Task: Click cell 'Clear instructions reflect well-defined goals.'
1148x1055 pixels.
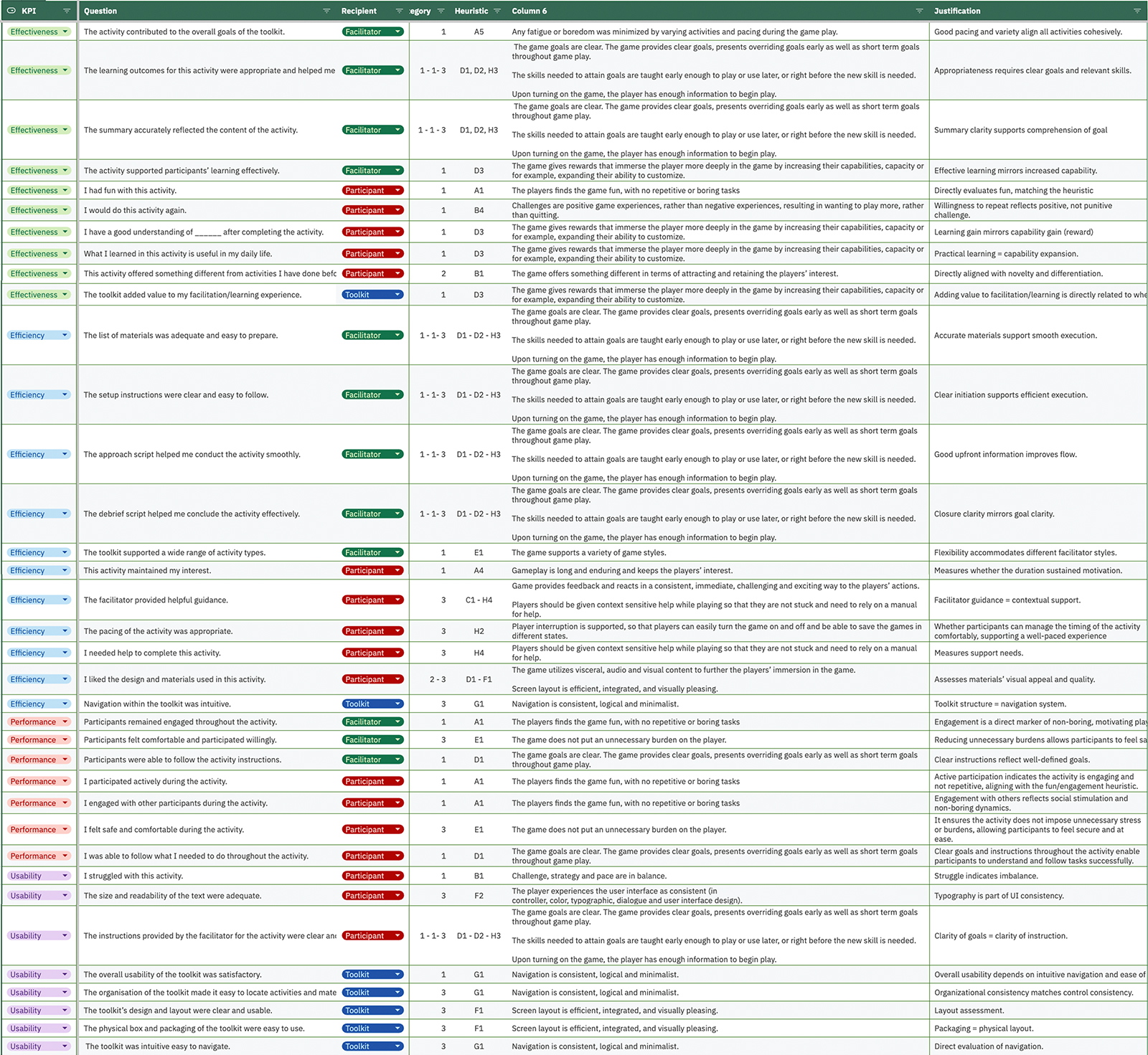Action: 1012,760
